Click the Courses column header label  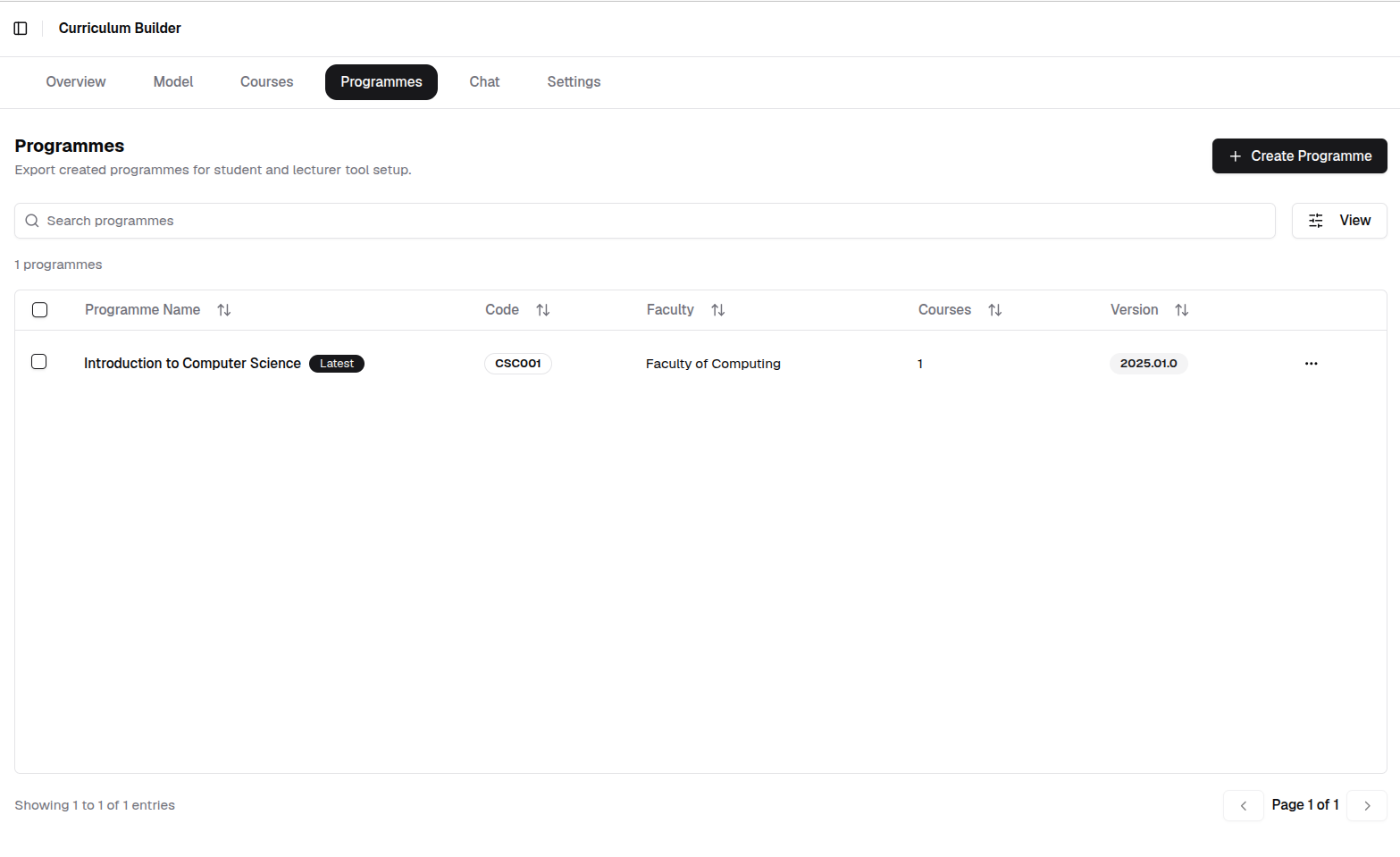point(944,310)
